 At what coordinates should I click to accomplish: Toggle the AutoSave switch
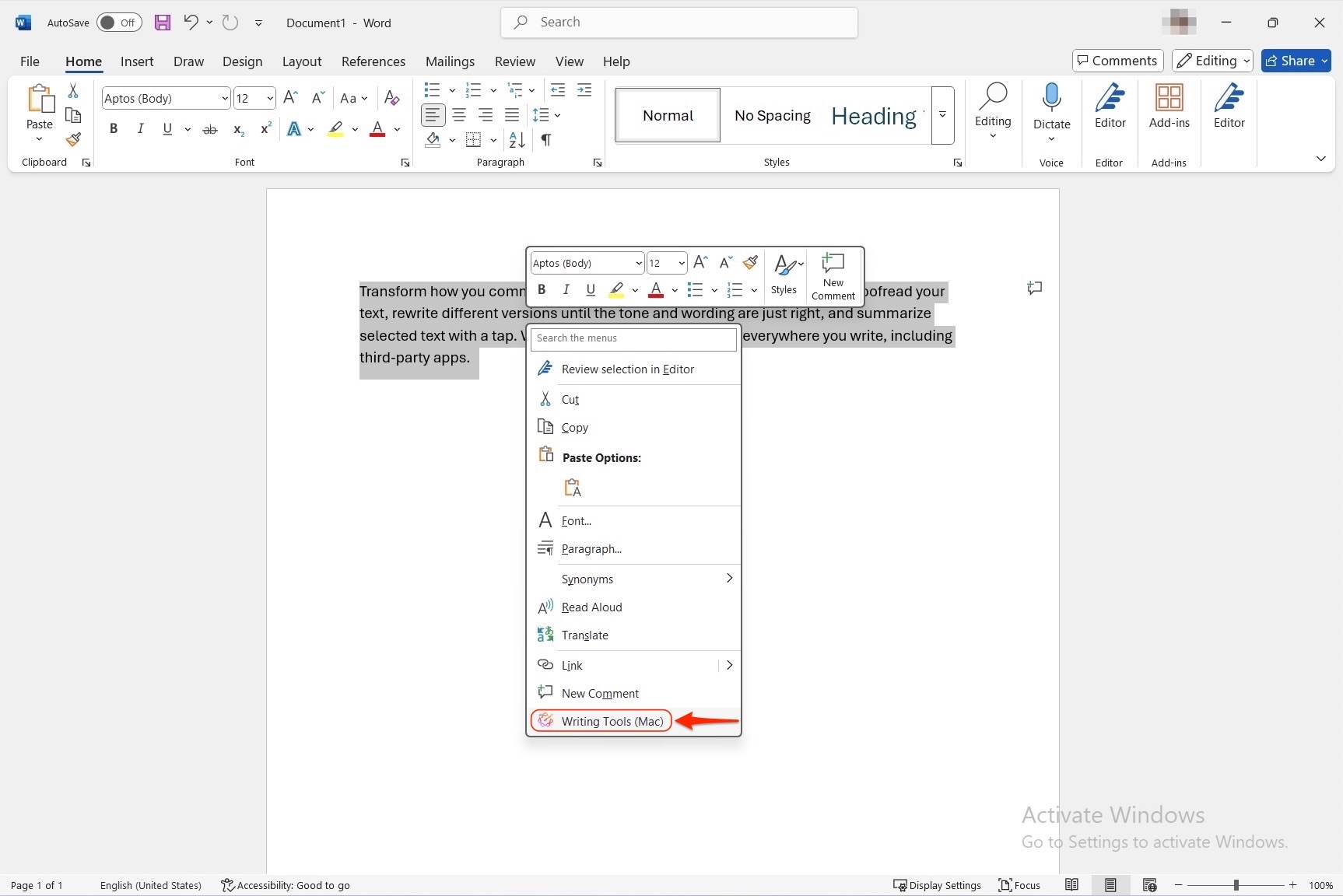pyautogui.click(x=118, y=23)
